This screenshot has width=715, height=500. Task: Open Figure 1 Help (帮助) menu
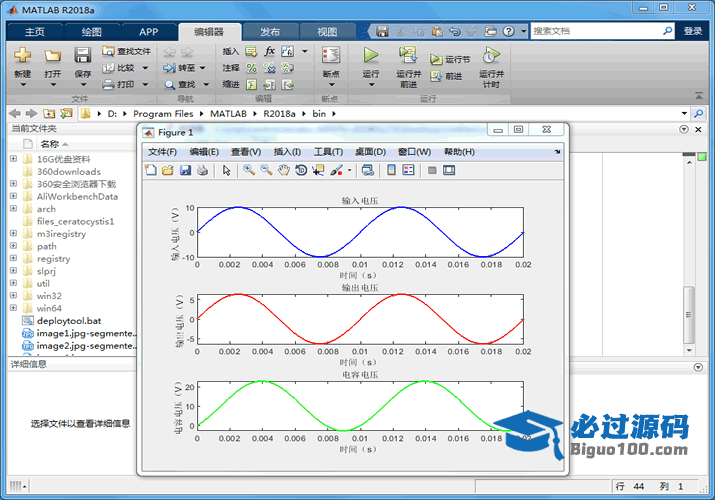click(x=459, y=152)
